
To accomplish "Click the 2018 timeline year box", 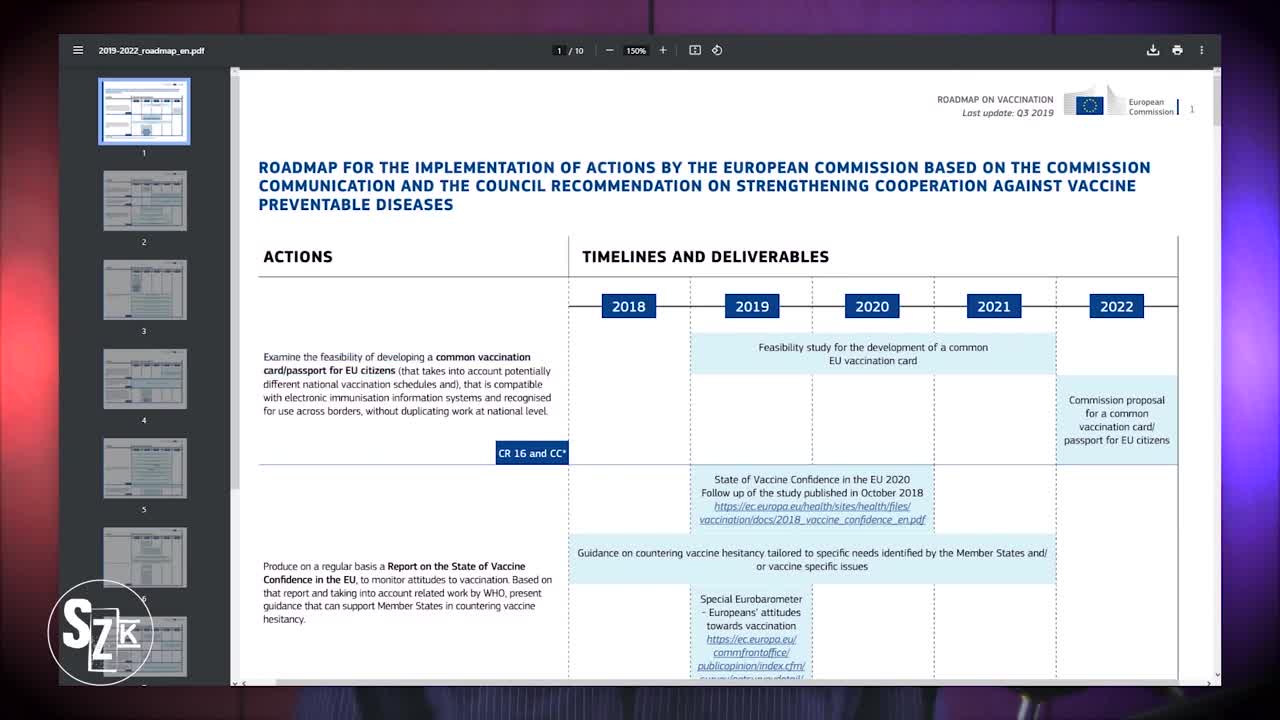I will [x=628, y=306].
